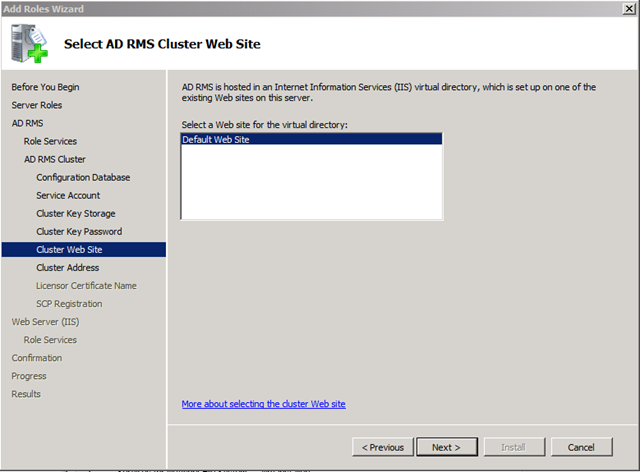Open Role Services under AD RMS
640x472 pixels.
50,141
